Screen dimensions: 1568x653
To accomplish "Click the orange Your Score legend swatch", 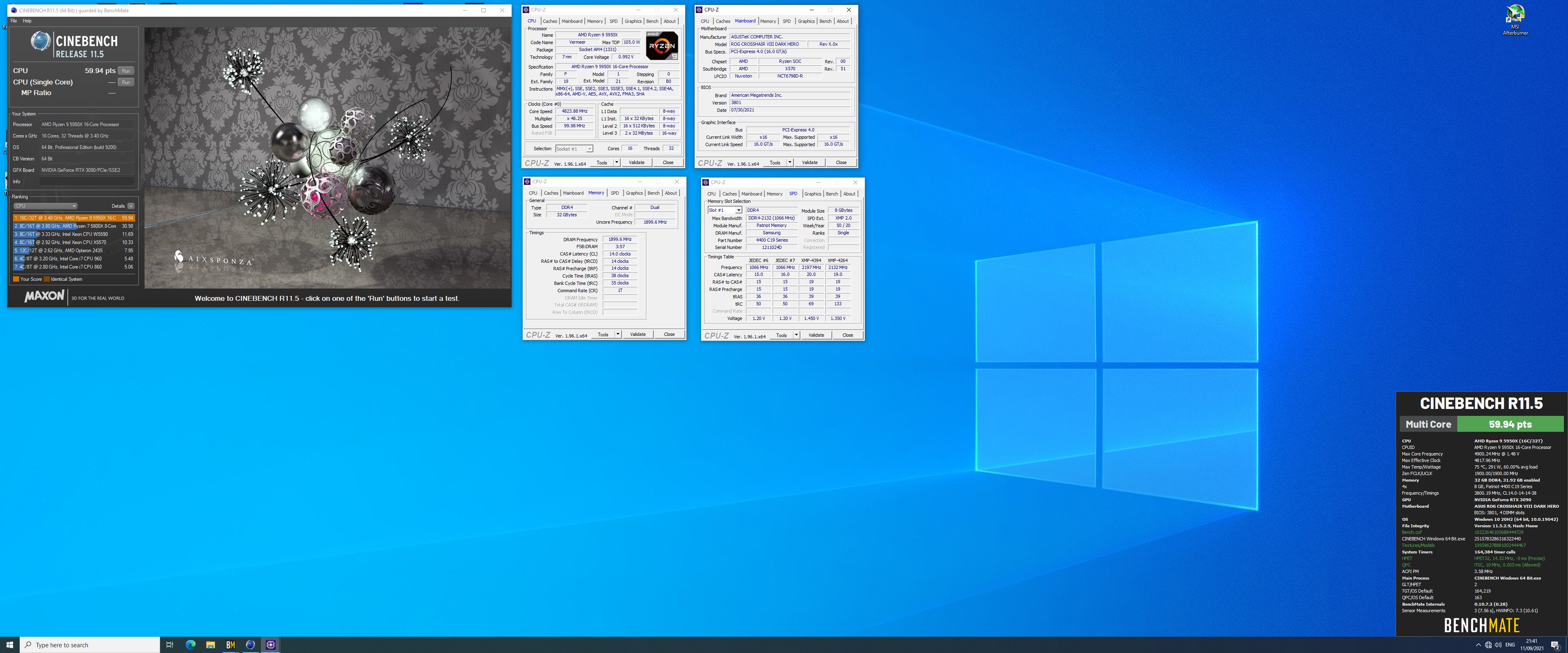I will [x=16, y=279].
